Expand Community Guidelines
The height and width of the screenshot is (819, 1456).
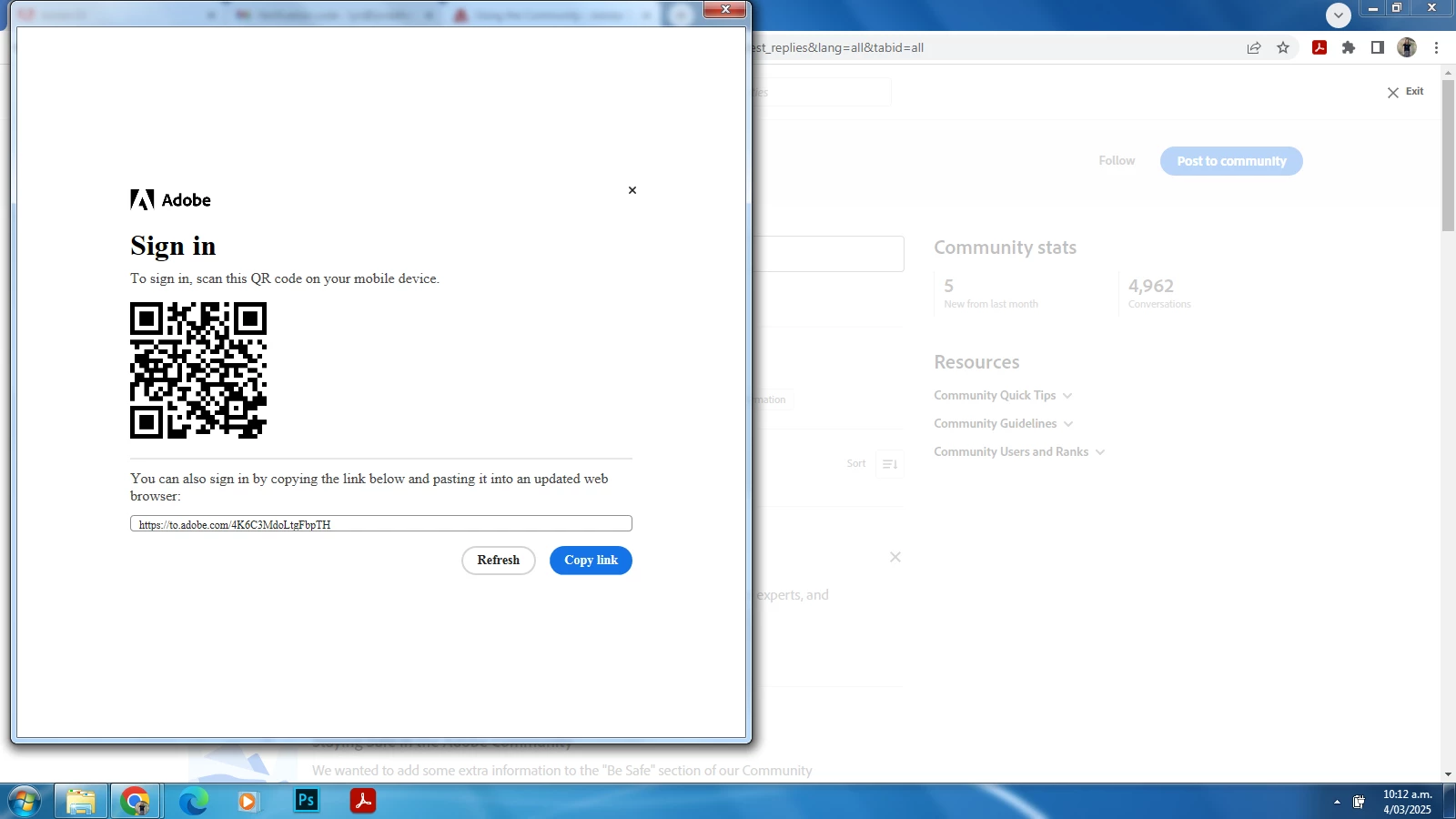1004,424
